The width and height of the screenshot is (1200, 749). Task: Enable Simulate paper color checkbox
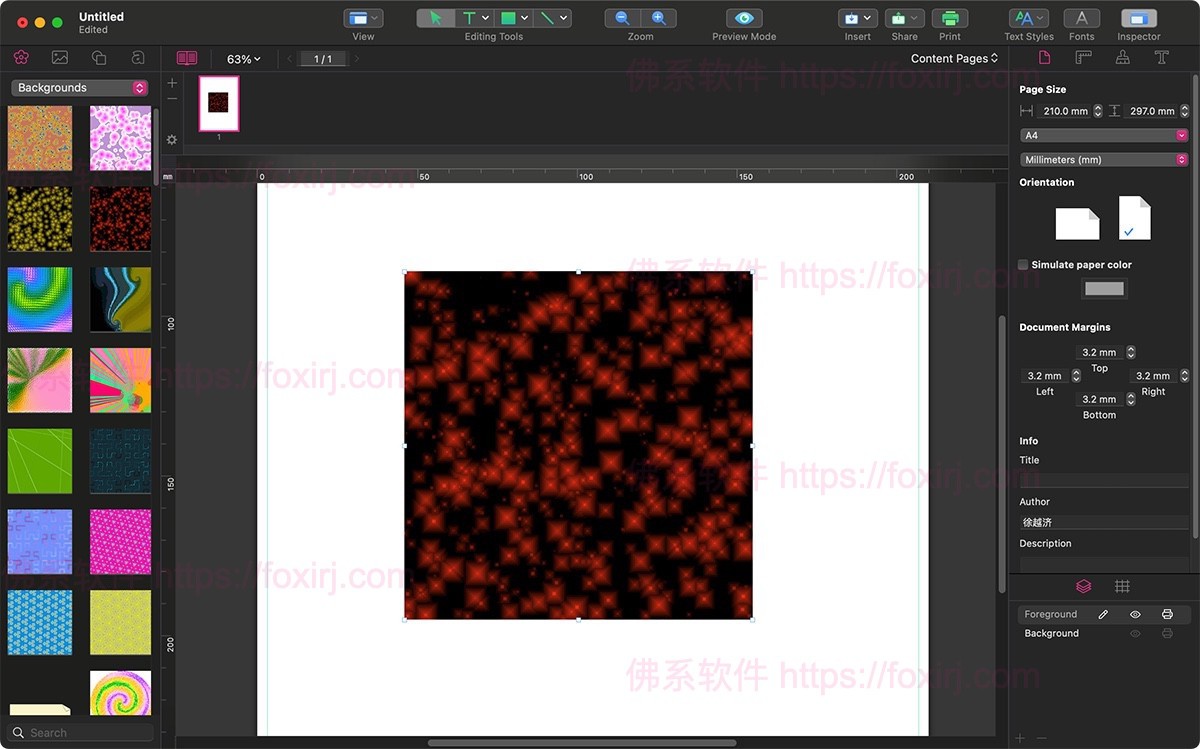1023,265
